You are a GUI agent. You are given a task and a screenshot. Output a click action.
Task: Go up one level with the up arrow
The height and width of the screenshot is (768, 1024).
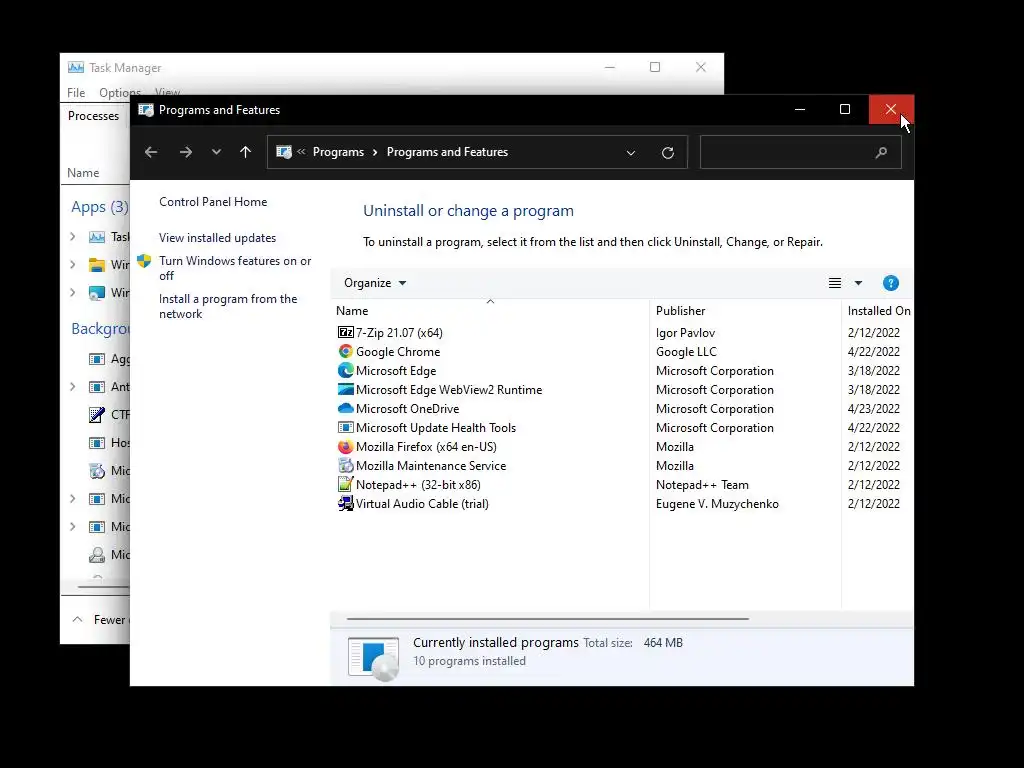[246, 152]
